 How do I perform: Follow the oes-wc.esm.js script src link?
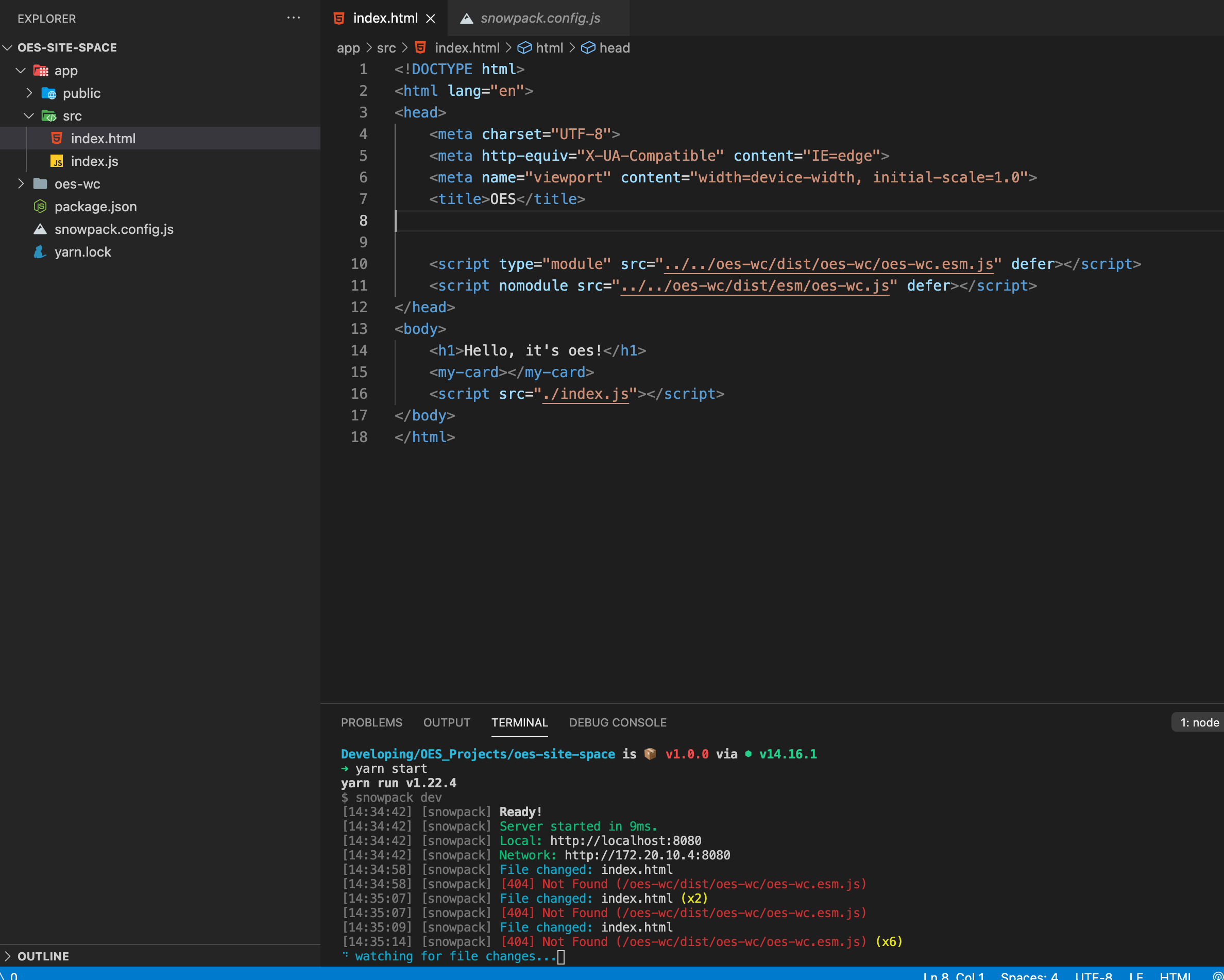[828, 264]
